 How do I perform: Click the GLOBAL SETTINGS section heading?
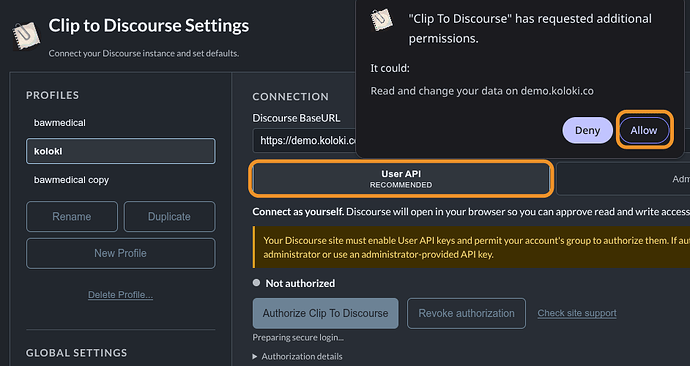77,353
